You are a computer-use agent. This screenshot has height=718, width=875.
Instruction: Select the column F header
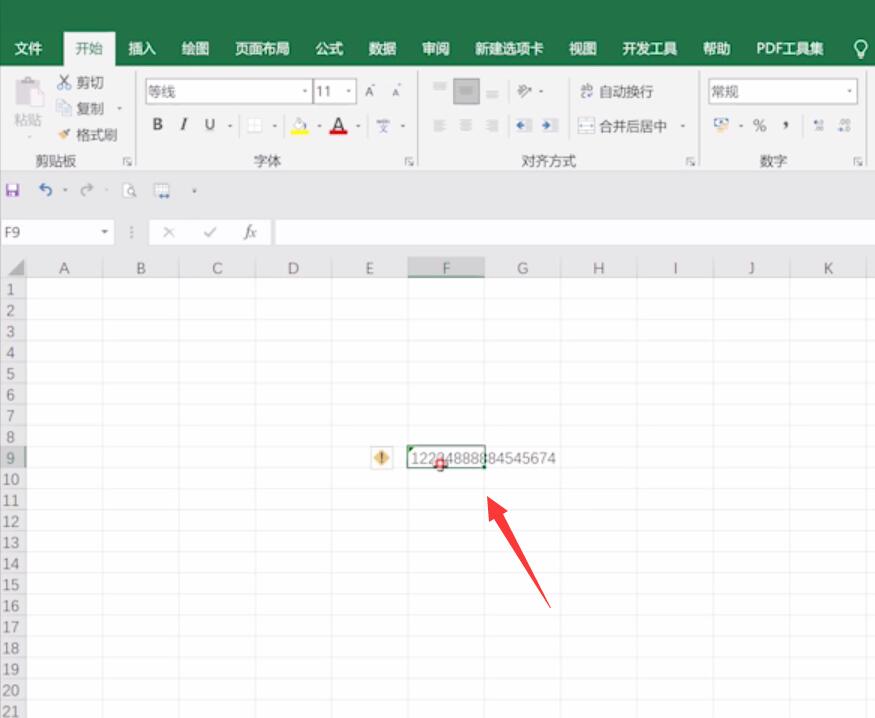[446, 268]
